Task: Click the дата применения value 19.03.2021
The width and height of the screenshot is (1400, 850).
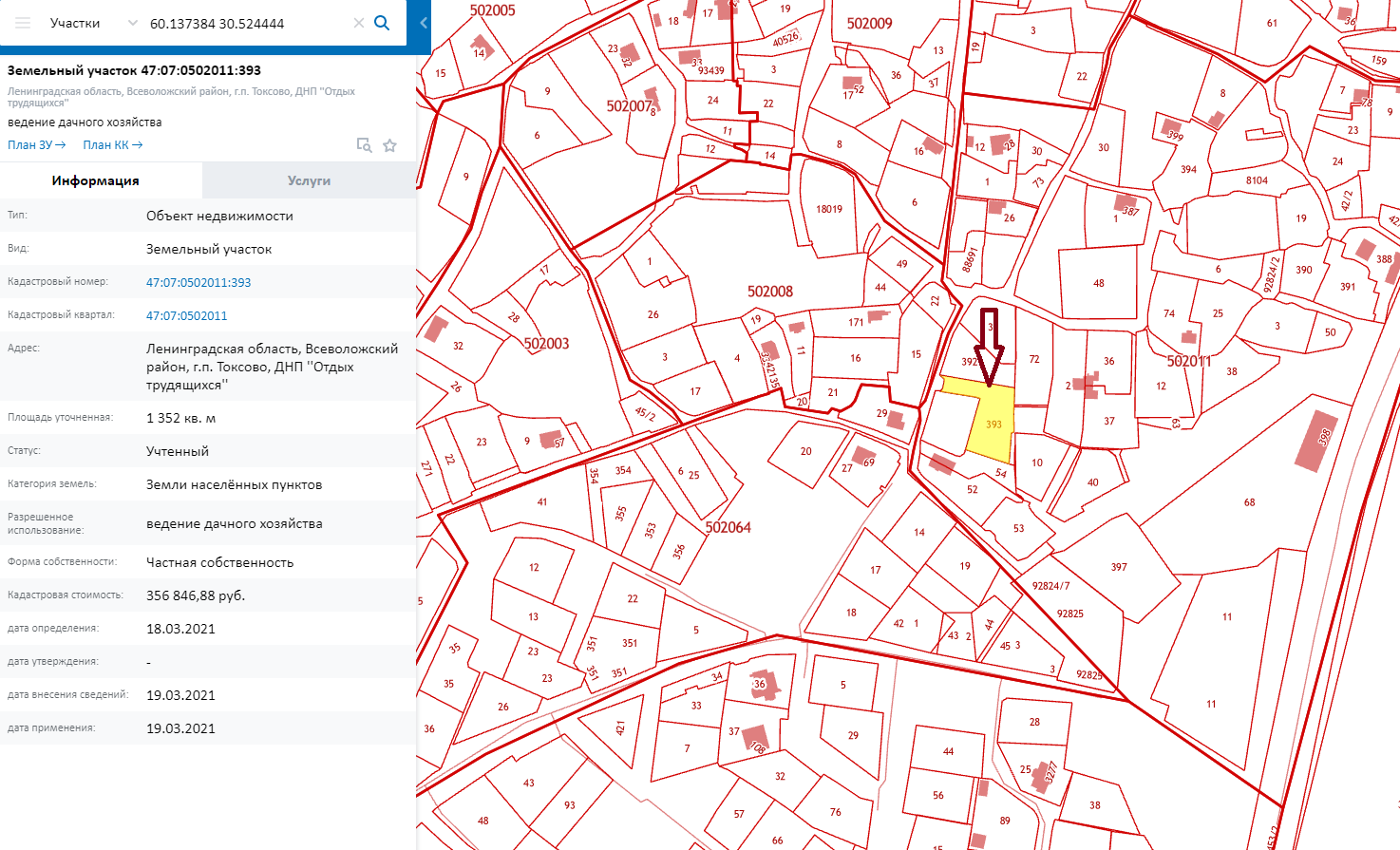Action: click(x=180, y=728)
